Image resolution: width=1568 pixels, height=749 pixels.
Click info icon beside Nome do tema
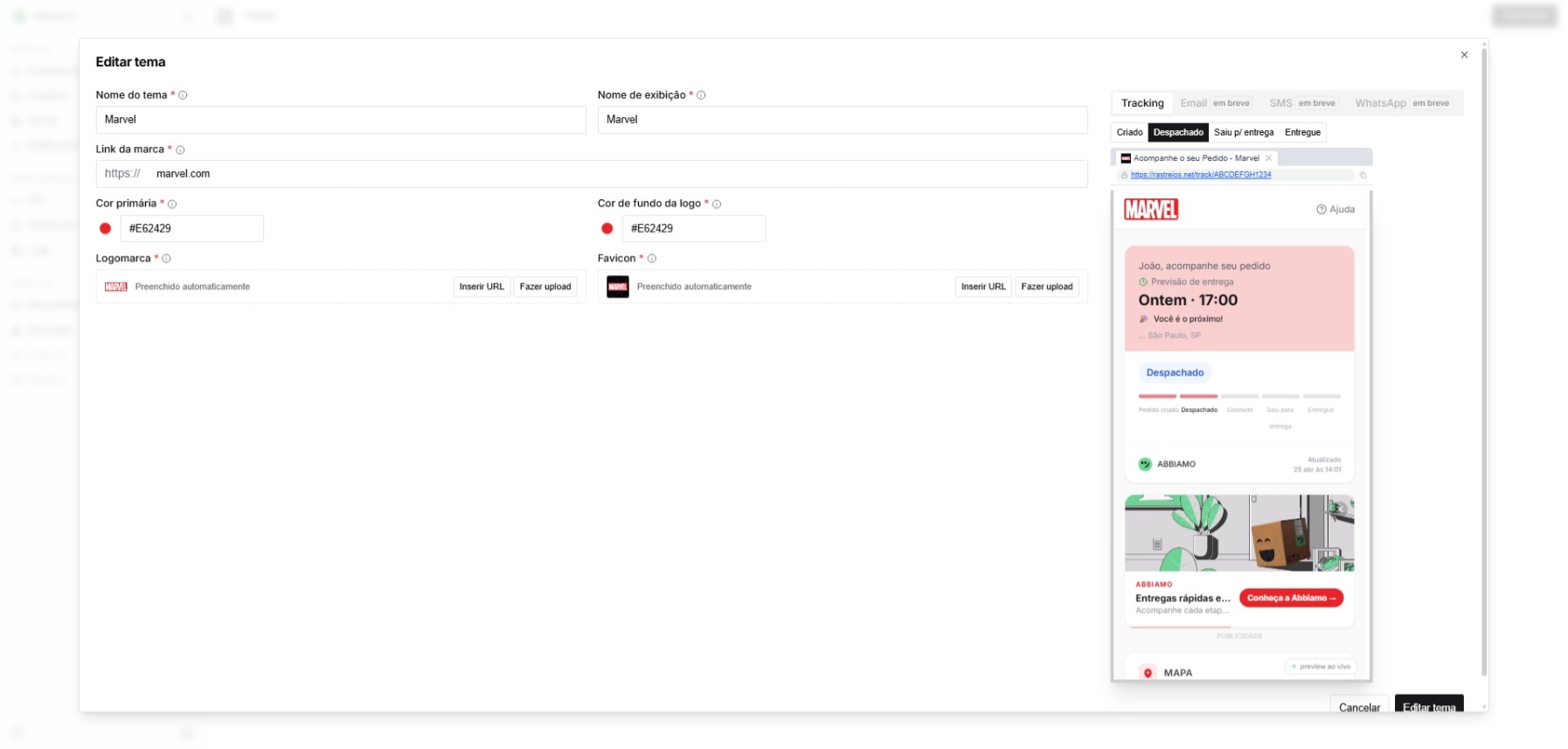[183, 95]
